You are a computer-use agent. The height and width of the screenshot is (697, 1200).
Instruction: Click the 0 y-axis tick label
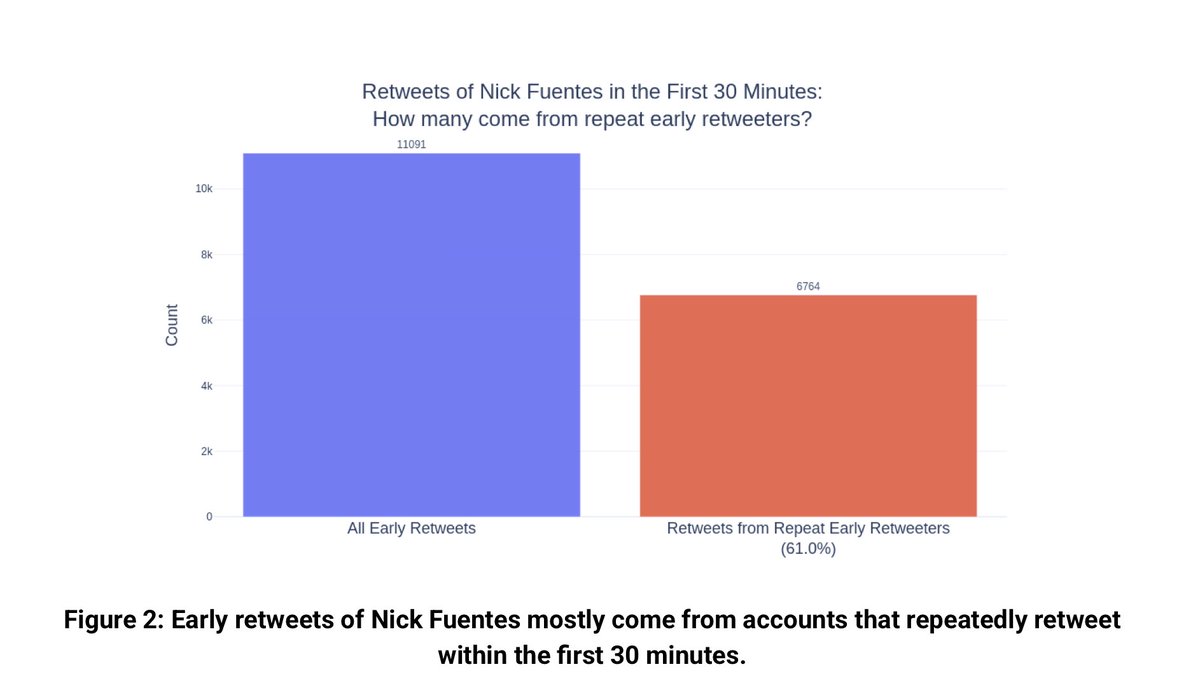coord(209,517)
